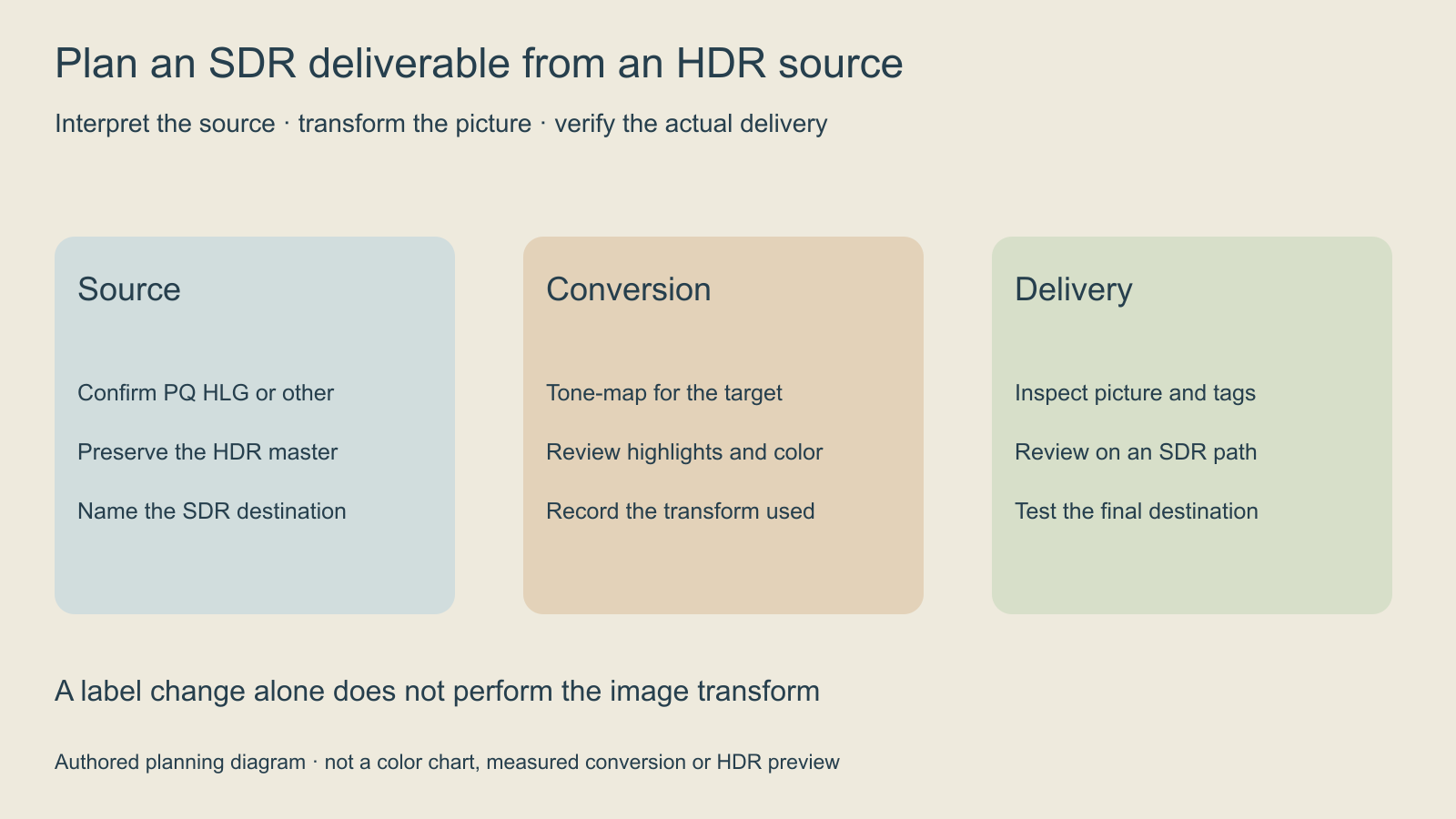Select the 'Conversion' card heading
This screenshot has width=1456, height=819.
coord(629,289)
